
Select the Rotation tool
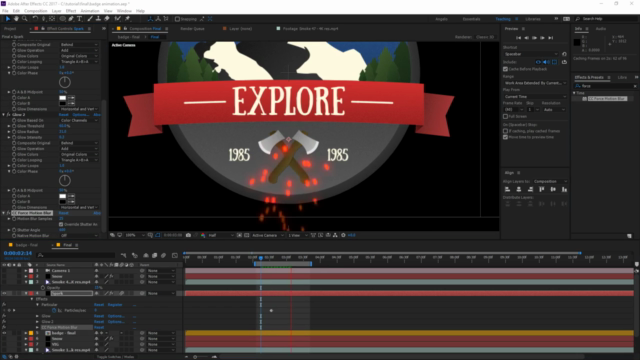pyautogui.click(x=35, y=19)
